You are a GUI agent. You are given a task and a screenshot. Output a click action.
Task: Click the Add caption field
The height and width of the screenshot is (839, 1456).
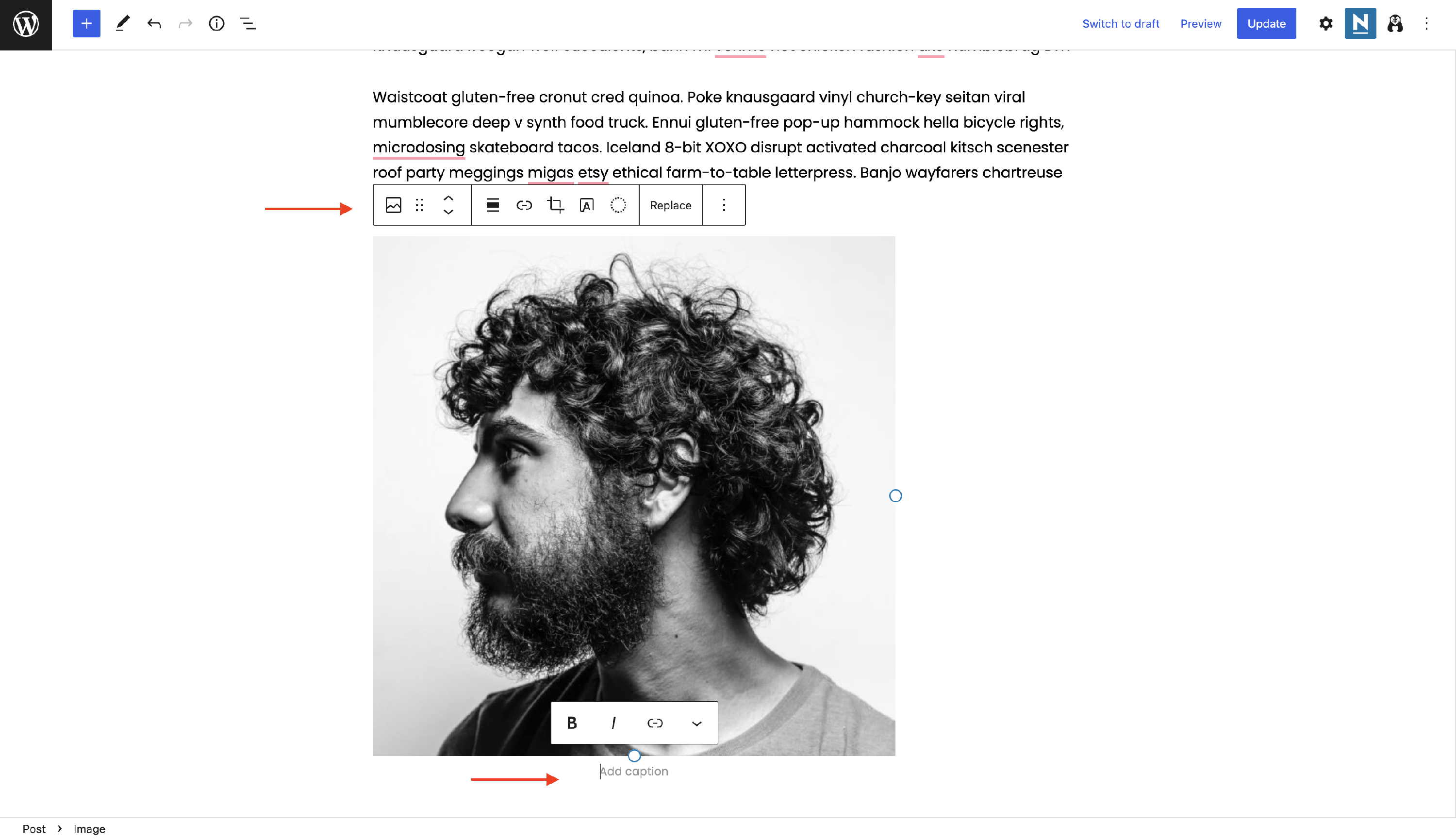[x=634, y=771]
